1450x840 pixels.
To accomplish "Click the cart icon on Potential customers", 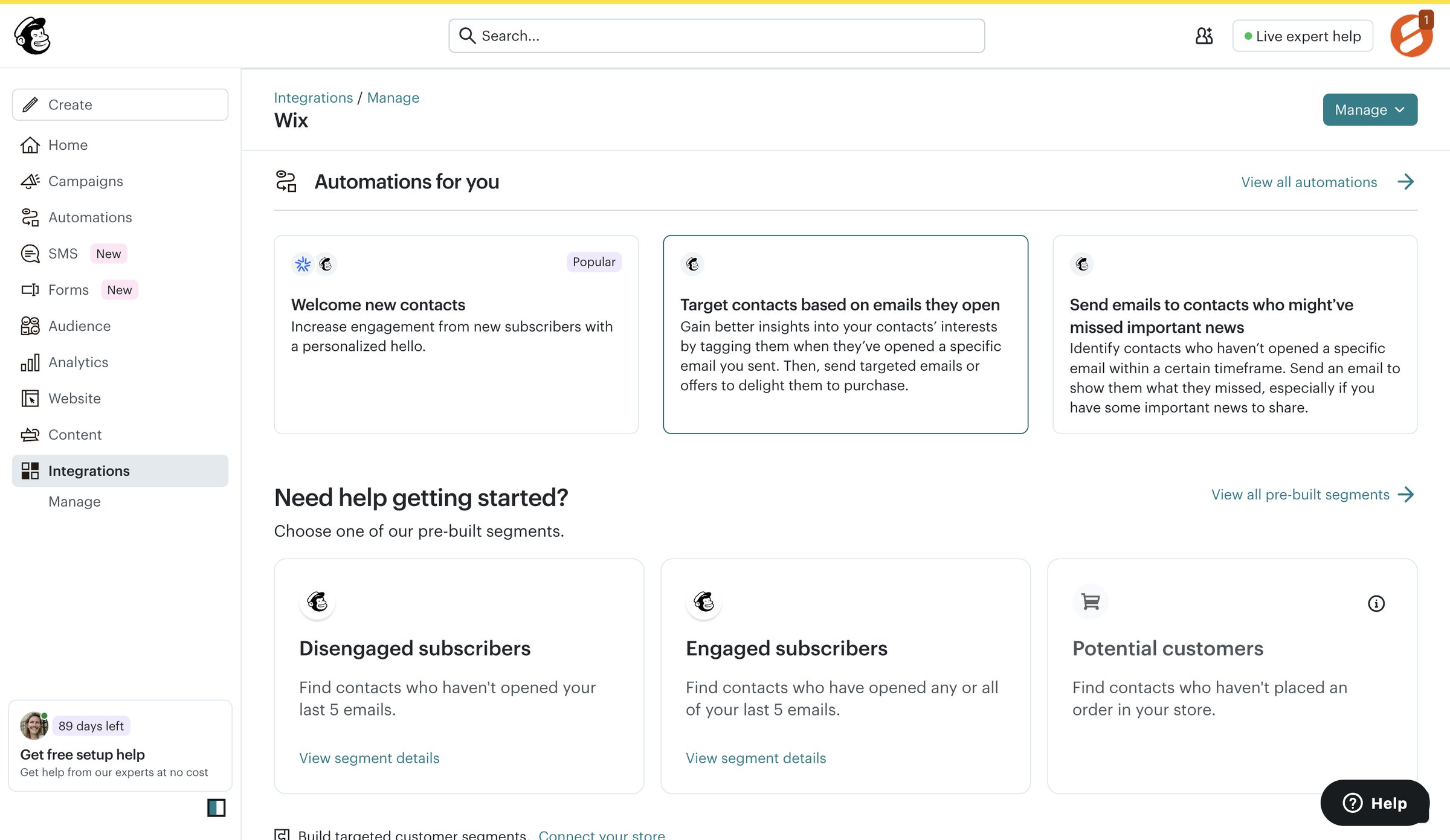I will (x=1091, y=601).
